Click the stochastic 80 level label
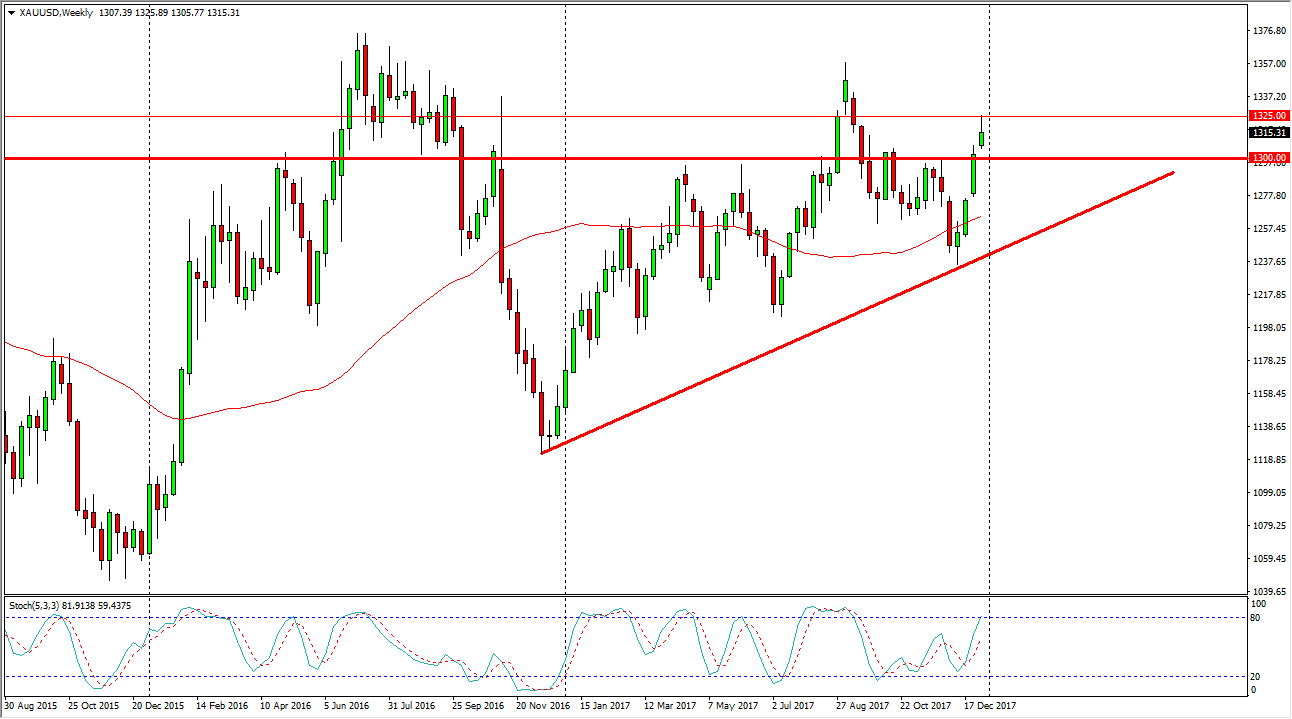This screenshot has width=1292, height=719. coord(1259,617)
